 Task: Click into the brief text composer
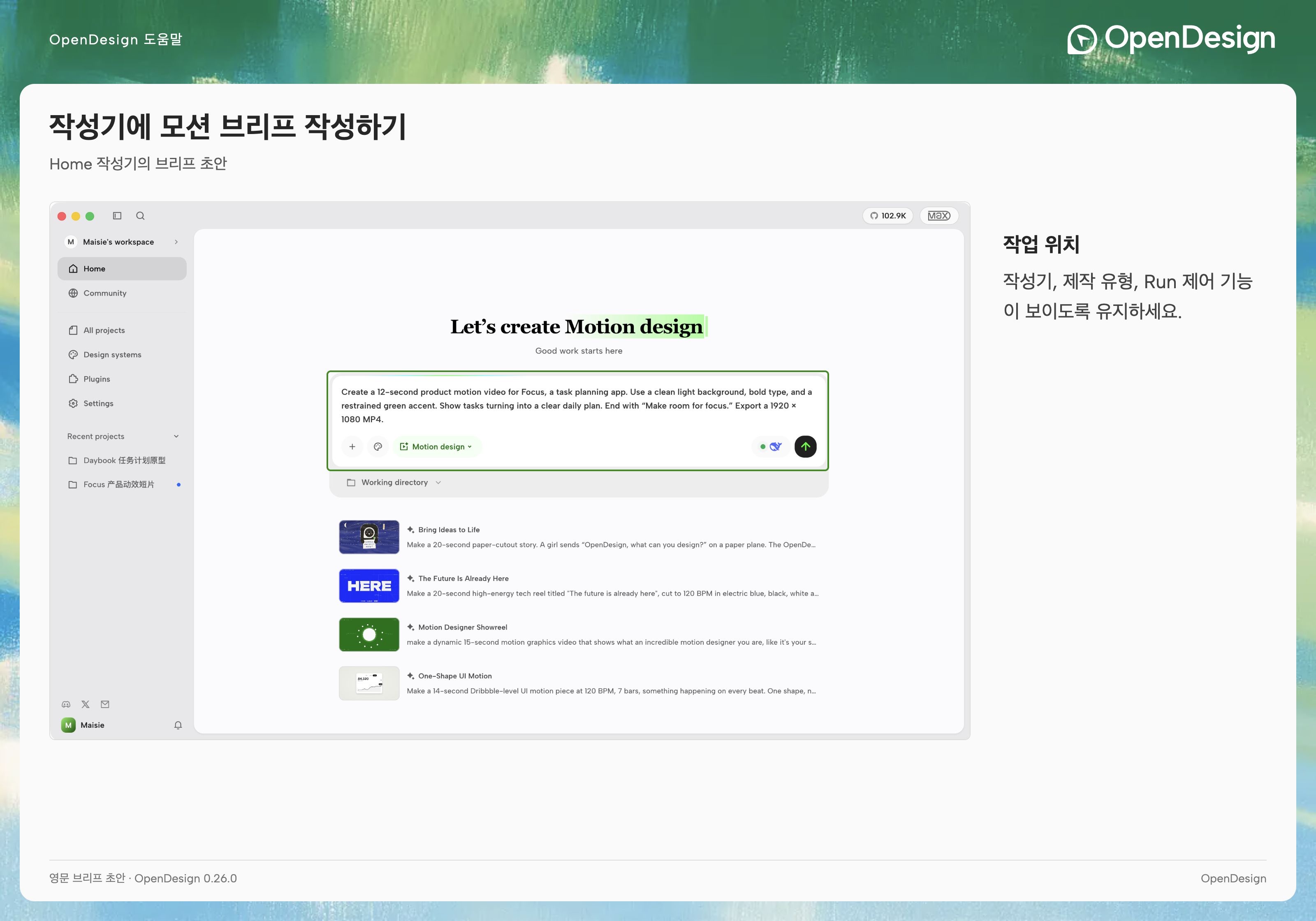coord(577,406)
